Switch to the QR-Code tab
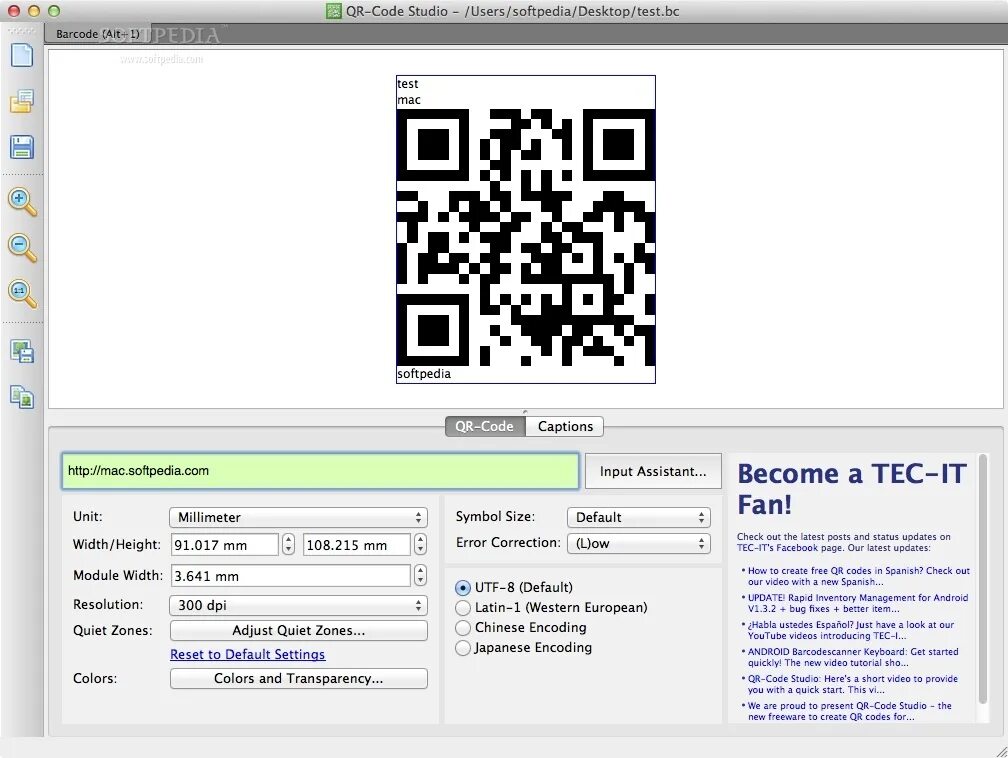 pos(485,426)
